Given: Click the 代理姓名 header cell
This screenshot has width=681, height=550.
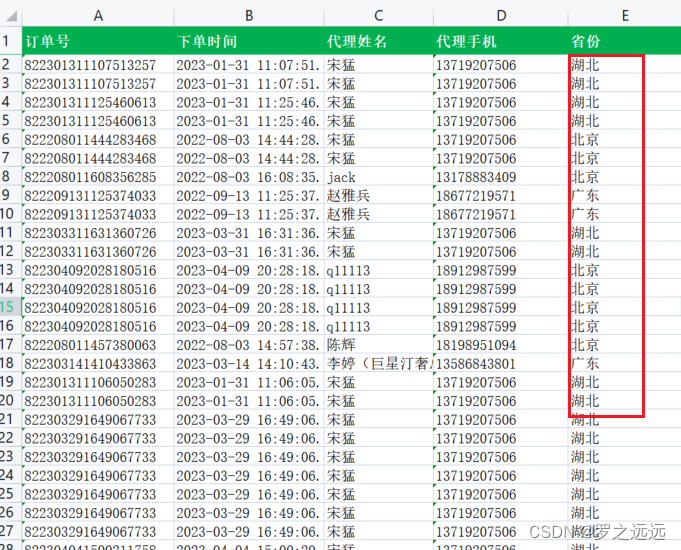Looking at the screenshot, I should point(378,41).
